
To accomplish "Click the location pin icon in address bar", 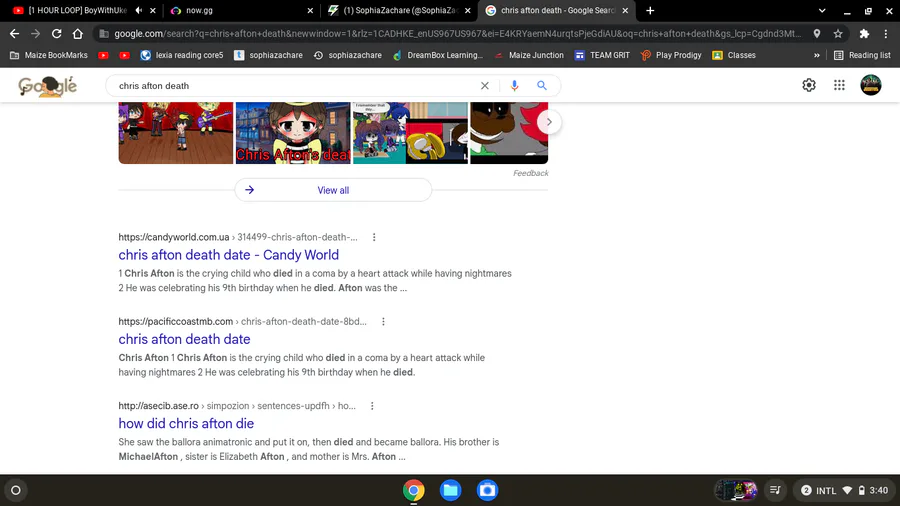I will tap(817, 34).
